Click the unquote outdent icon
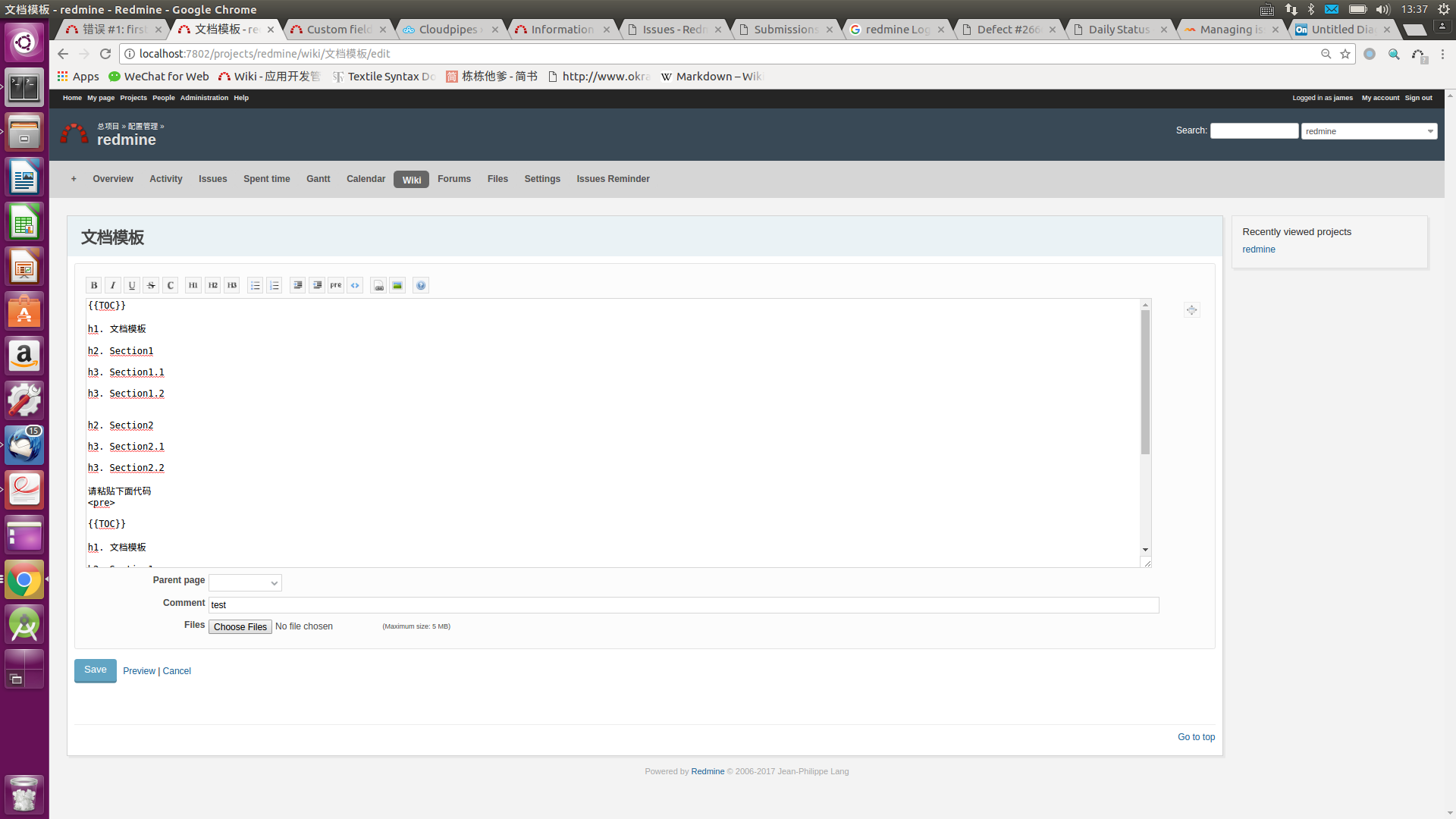The image size is (1456, 819). point(317,285)
